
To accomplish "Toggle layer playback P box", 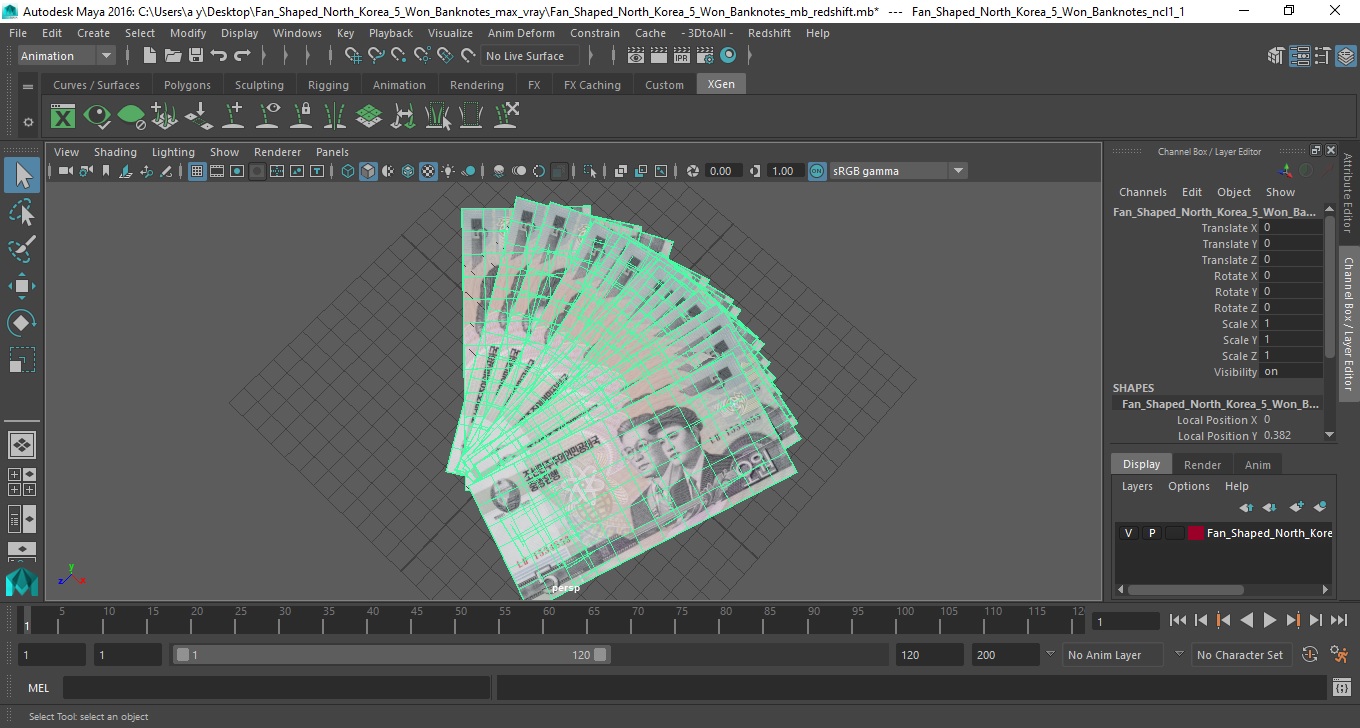I will click(1151, 533).
